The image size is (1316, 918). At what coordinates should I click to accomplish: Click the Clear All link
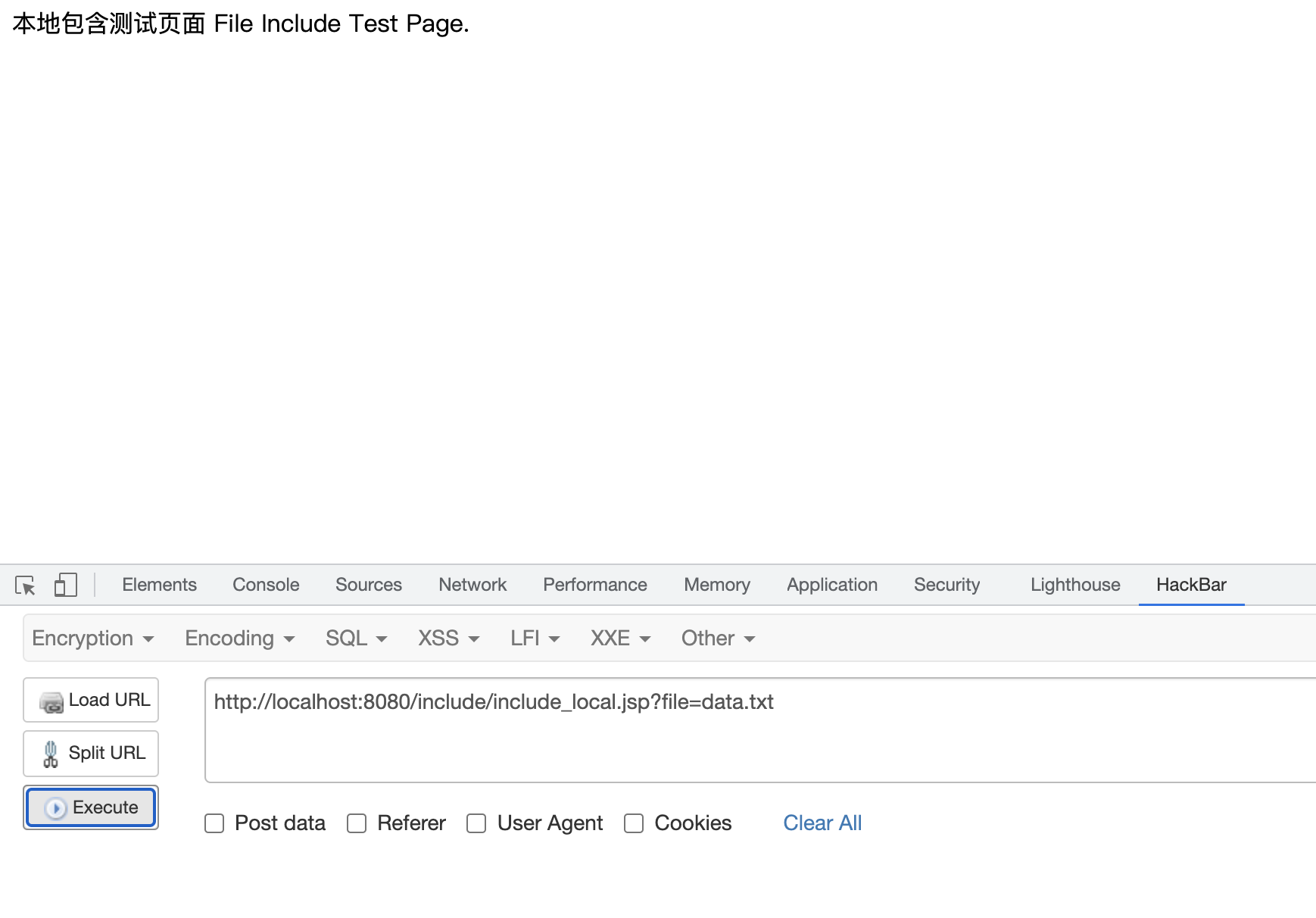822,823
